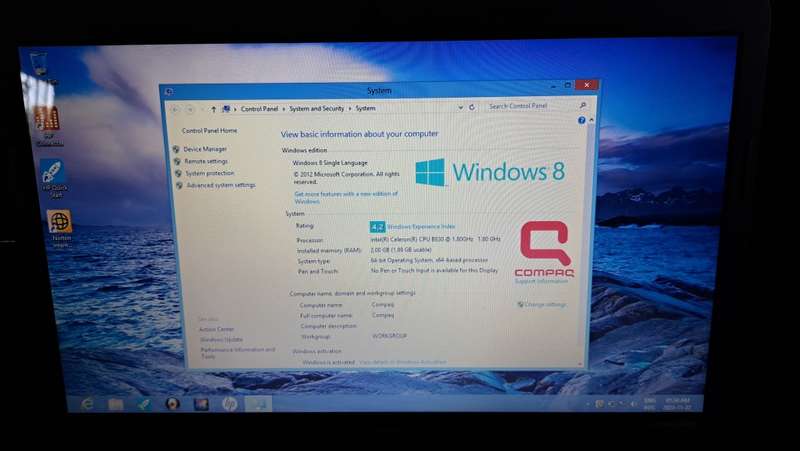
Task: Click the WORKGROUP value text
Action: tap(389, 336)
